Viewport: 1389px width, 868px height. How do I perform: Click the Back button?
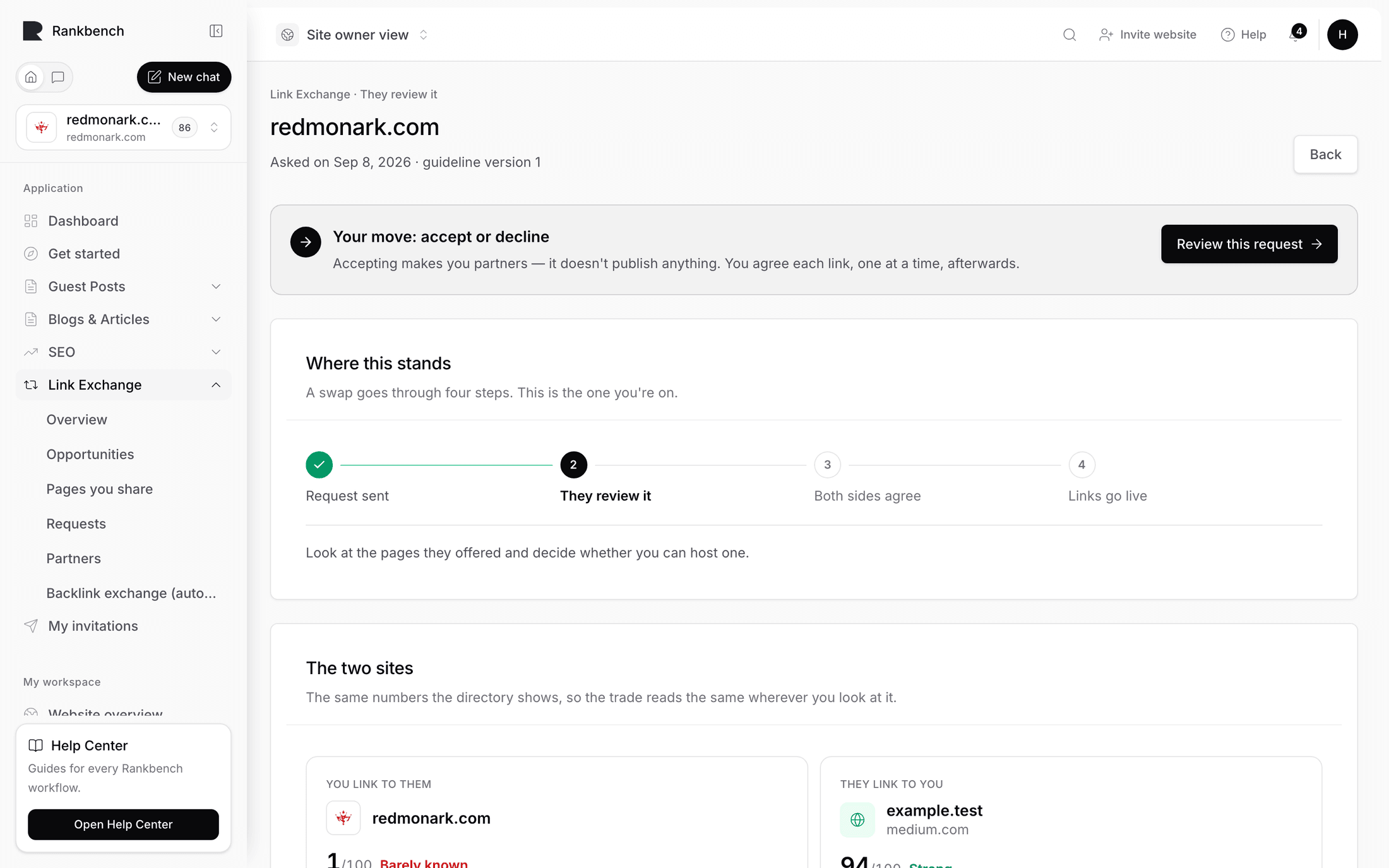point(1325,155)
